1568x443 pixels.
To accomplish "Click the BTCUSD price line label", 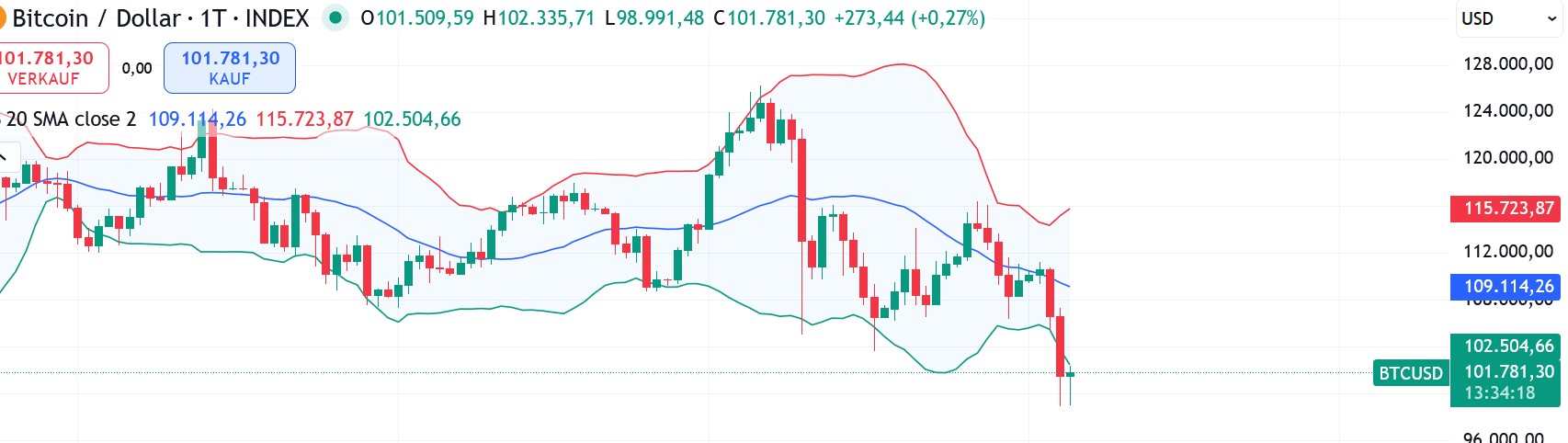I will (x=1410, y=373).
